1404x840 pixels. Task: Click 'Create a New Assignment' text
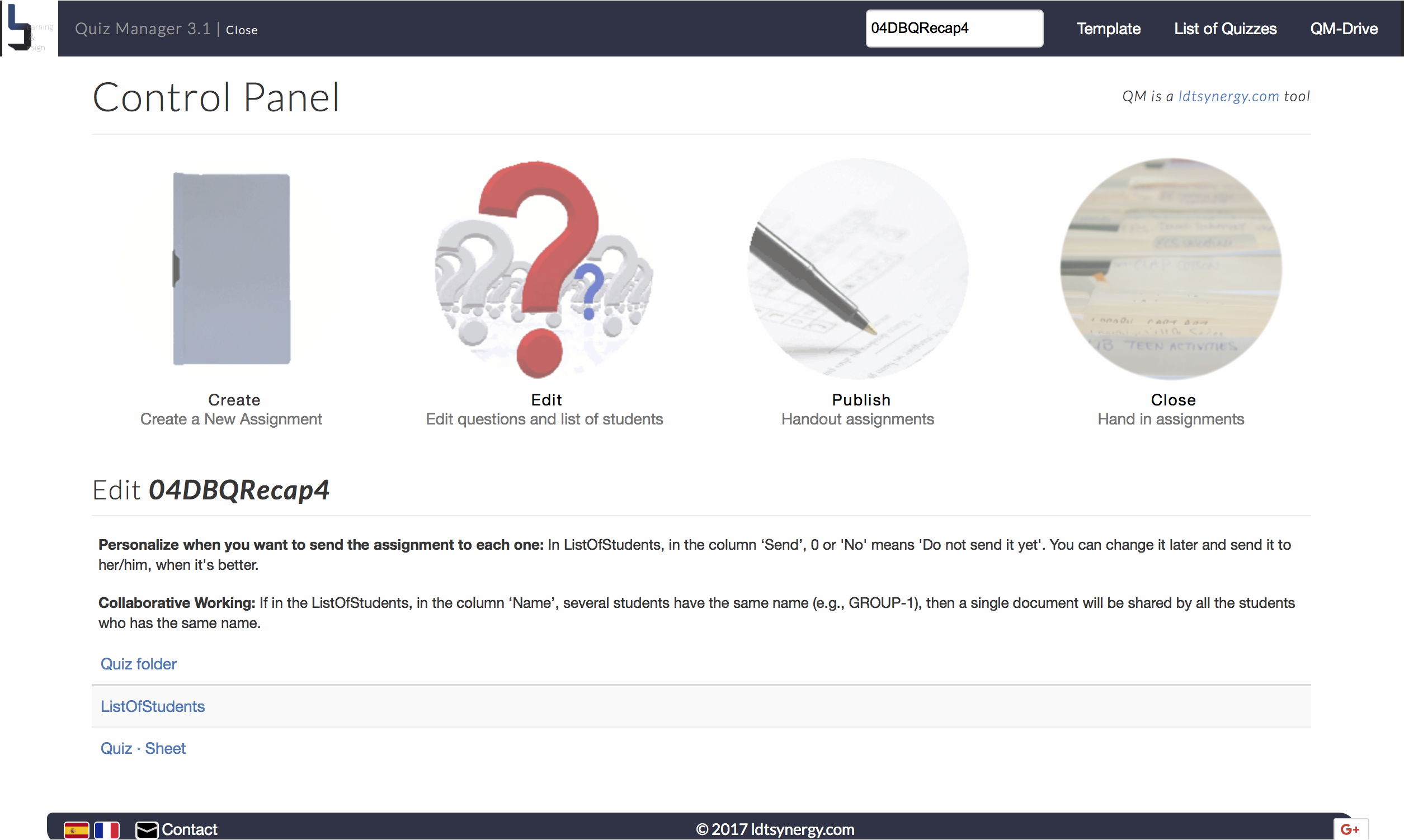(231, 419)
